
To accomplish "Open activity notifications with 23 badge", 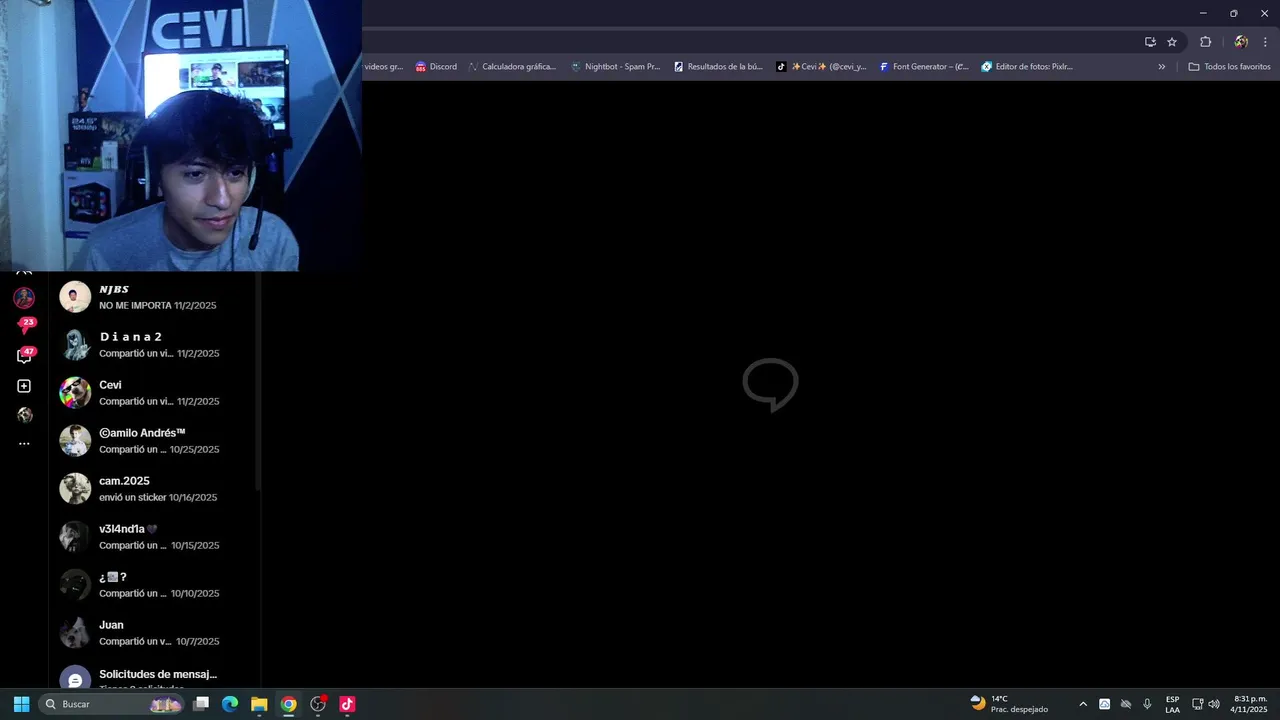I will tap(25, 326).
